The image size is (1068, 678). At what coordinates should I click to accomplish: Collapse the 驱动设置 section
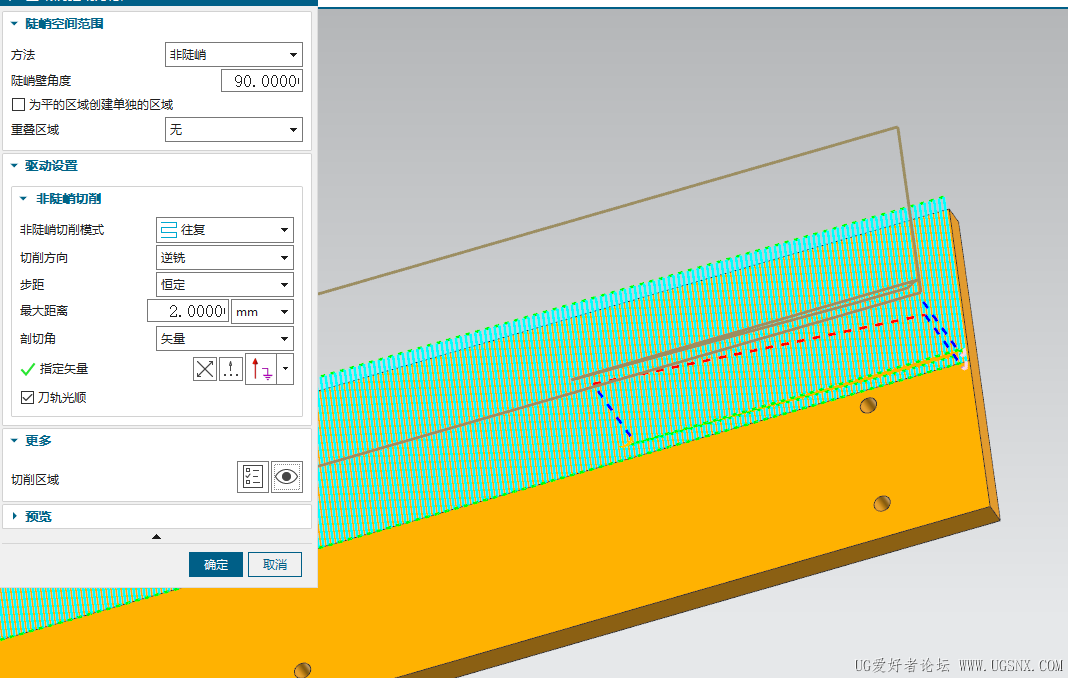point(14,166)
